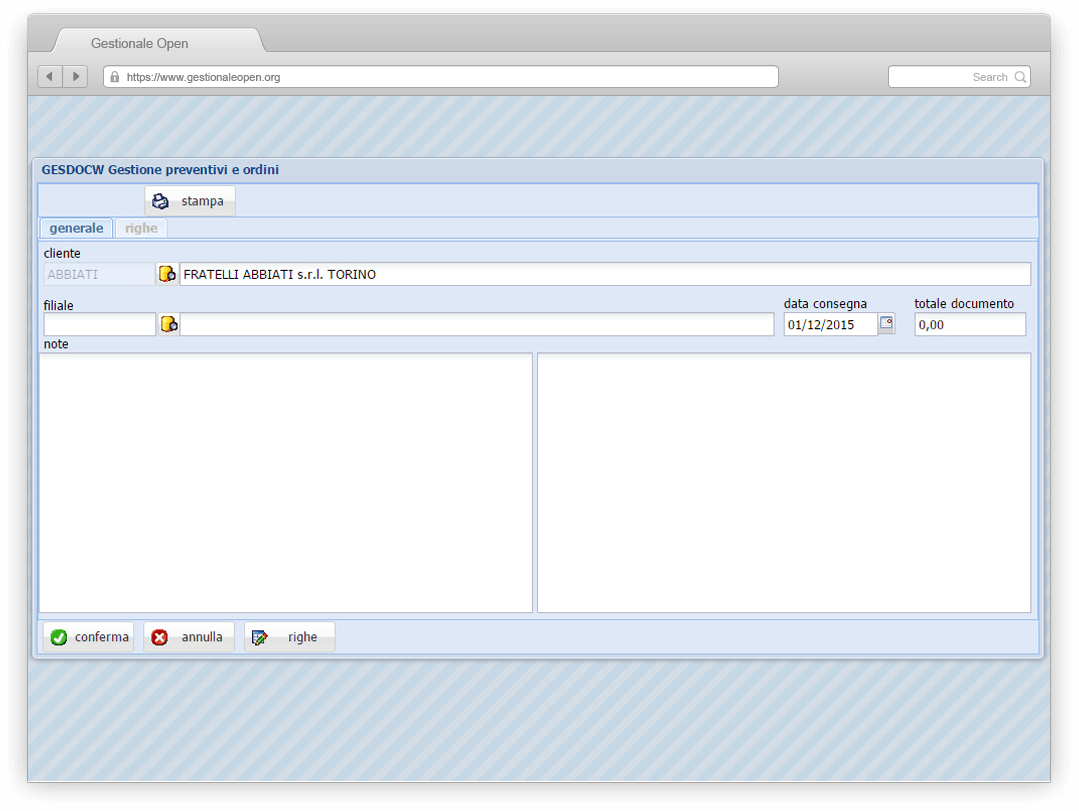
Task: Click the FRATELLI ABBIATI s.r.l. TORINO field
Action: pyautogui.click(x=605, y=274)
